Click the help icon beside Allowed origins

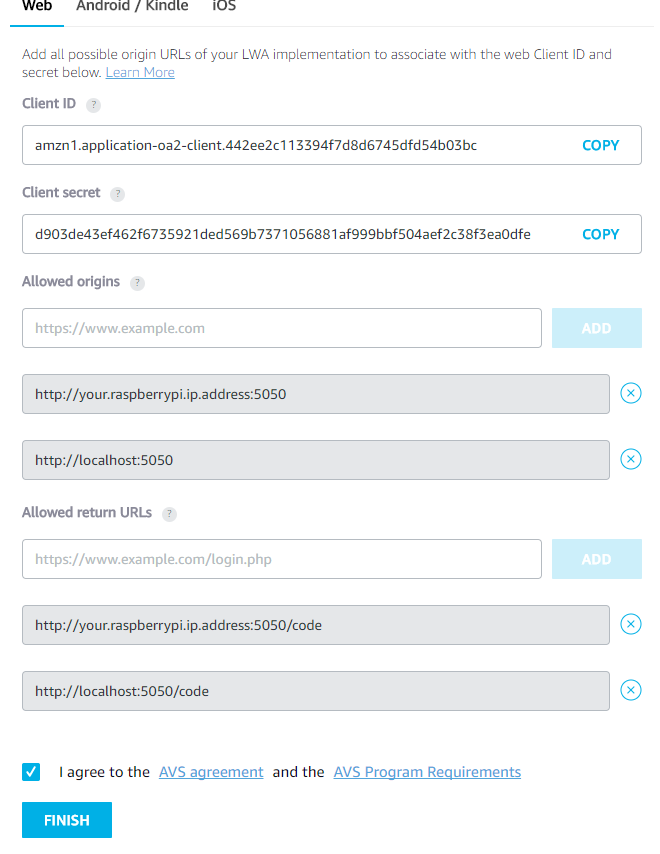tap(138, 283)
